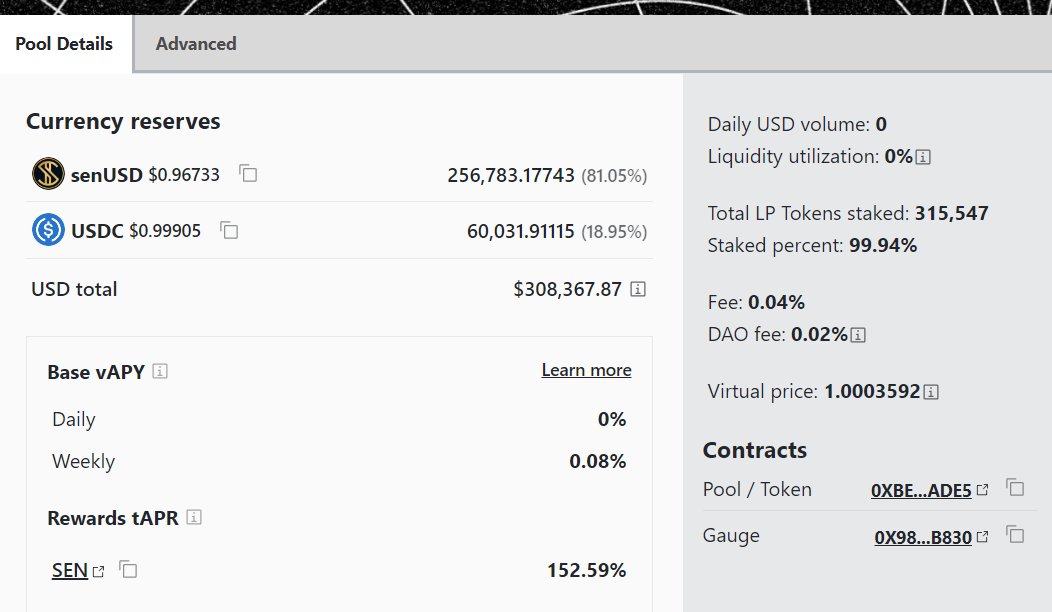The width and height of the screenshot is (1052, 612).
Task: Show info for DAO fee
Action: (x=858, y=335)
